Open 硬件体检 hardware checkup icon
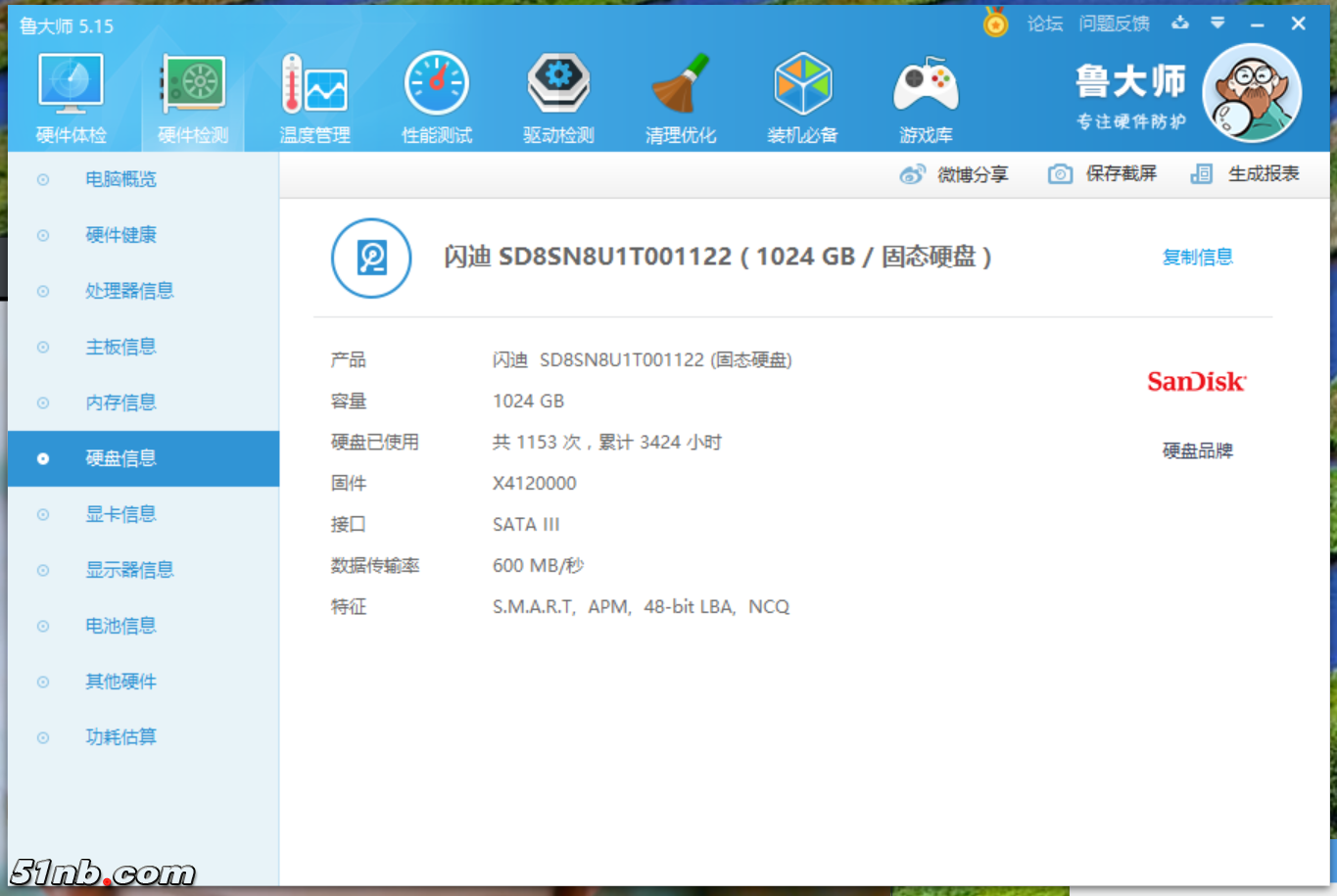 pyautogui.click(x=71, y=98)
